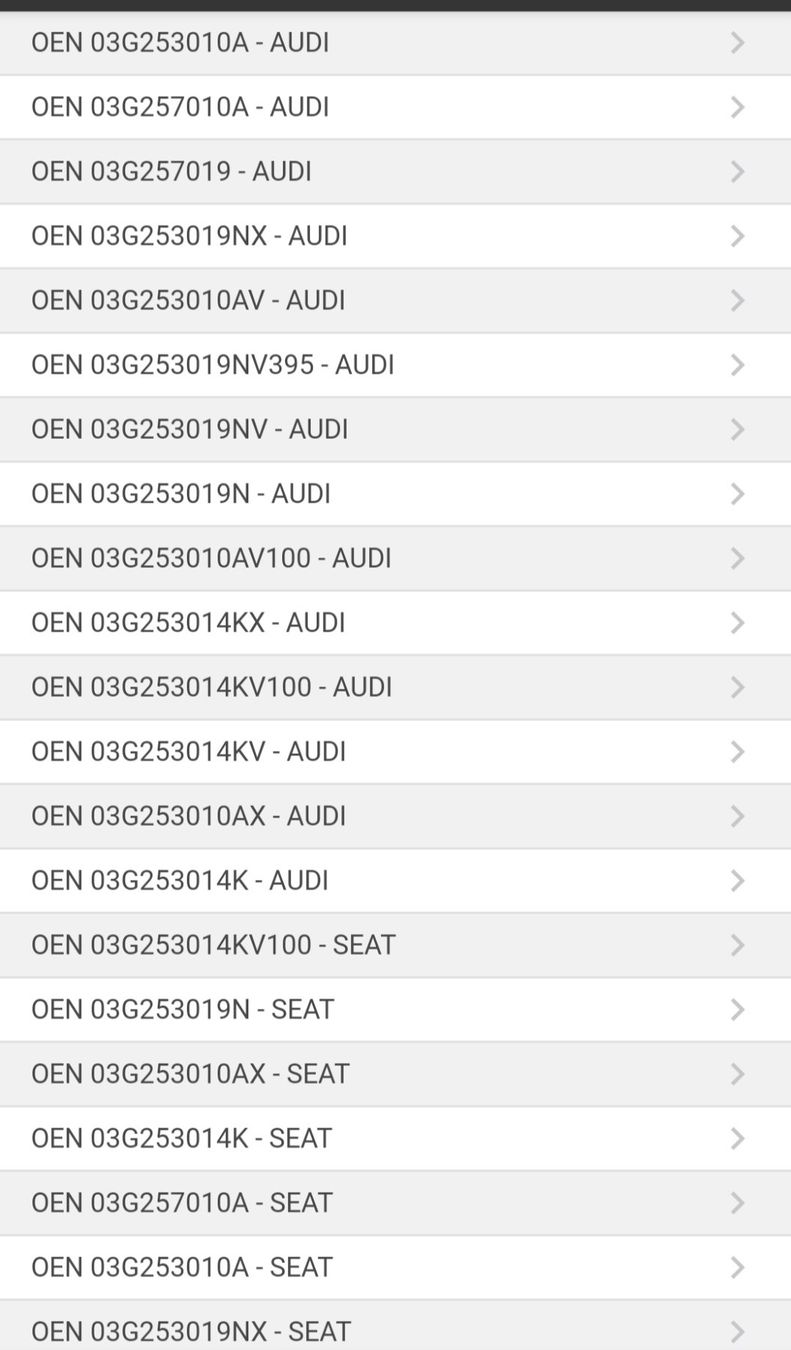Click arrow for OEN 03G253014K - SEAT
Image resolution: width=791 pixels, height=1350 pixels.
tap(738, 1139)
